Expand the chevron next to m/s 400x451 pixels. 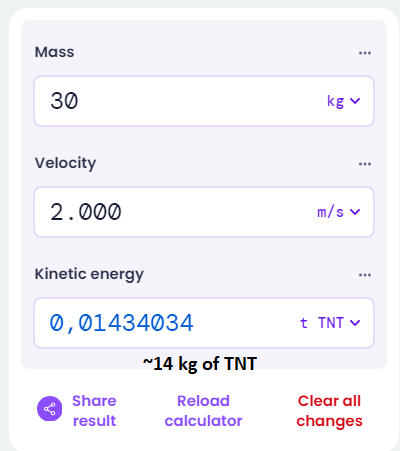[355, 212]
